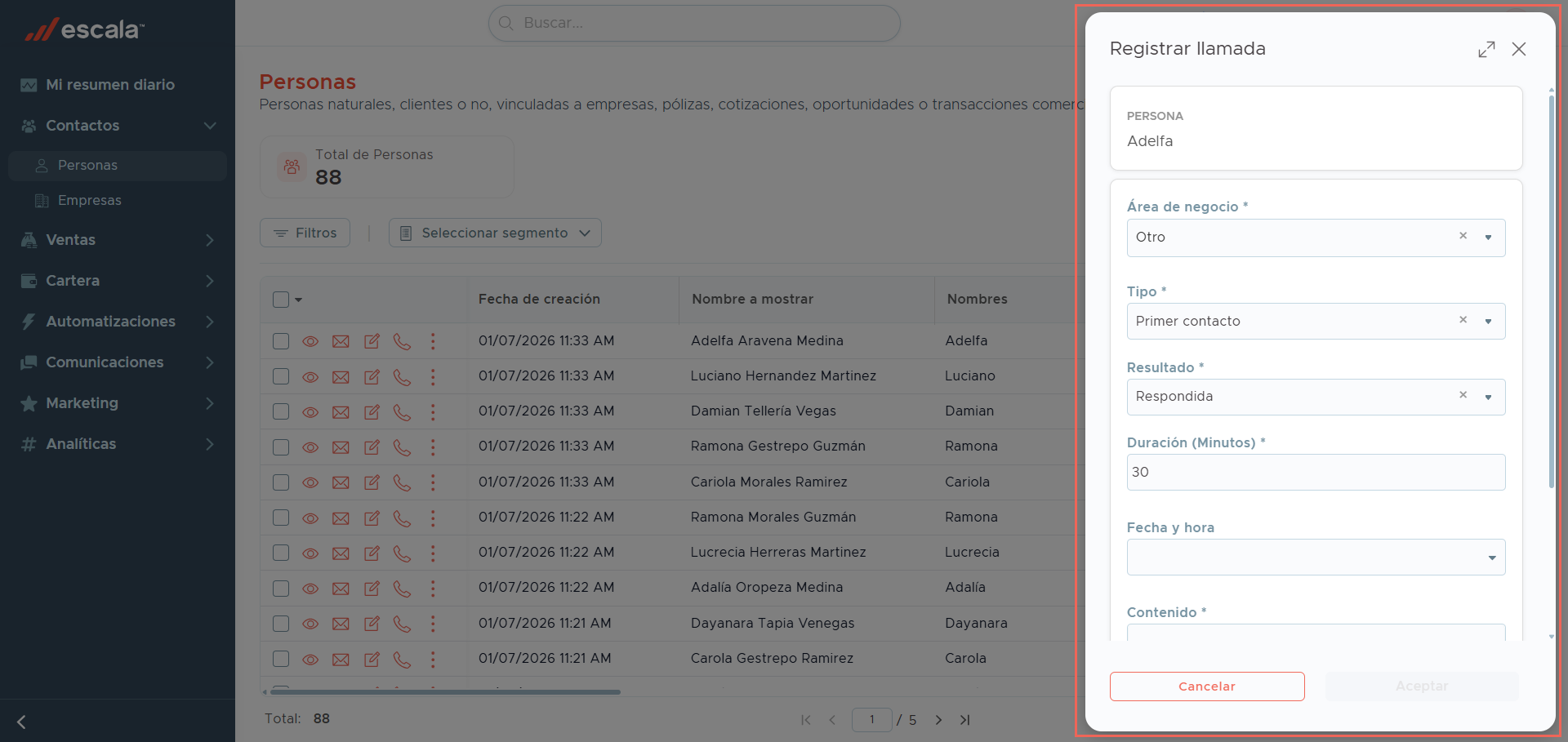Click the call panel's vertical scrollbar
Screen dimensions: 1568x742
(1552, 291)
